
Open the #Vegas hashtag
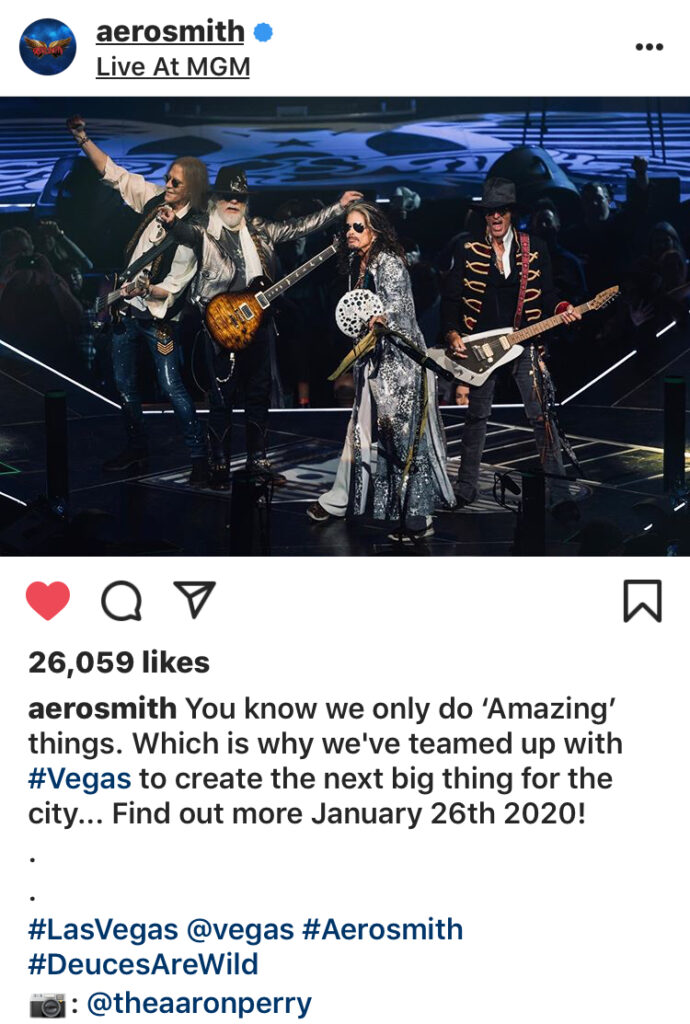click(x=79, y=779)
